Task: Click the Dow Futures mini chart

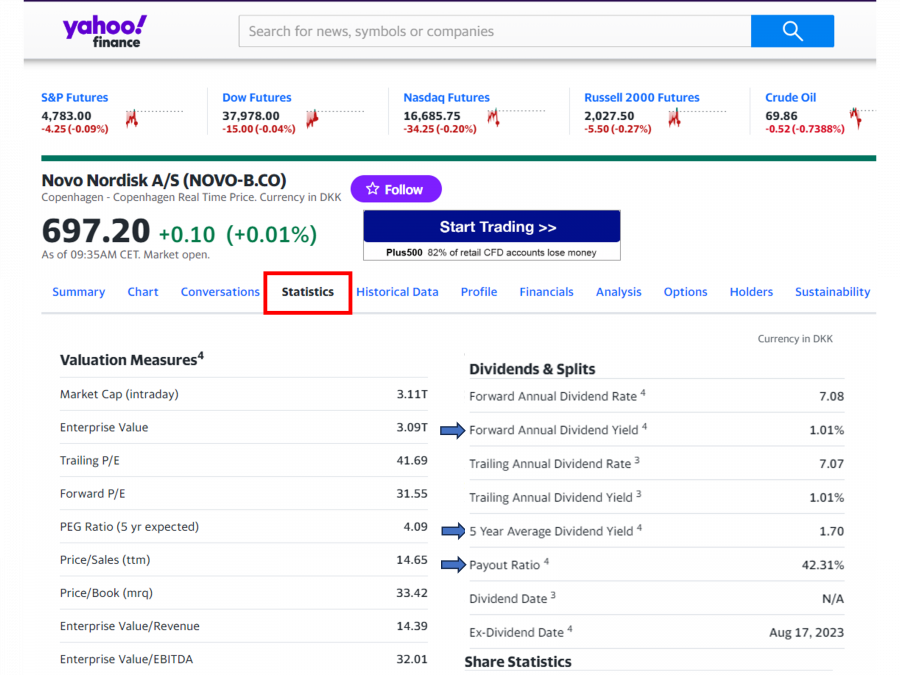Action: pyautogui.click(x=335, y=118)
